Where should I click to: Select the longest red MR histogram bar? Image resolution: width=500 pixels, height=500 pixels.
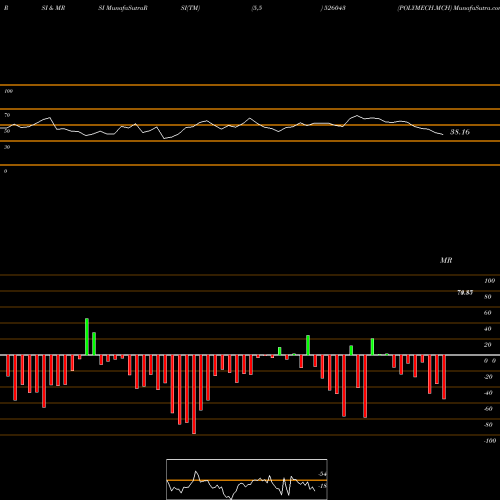point(194,394)
